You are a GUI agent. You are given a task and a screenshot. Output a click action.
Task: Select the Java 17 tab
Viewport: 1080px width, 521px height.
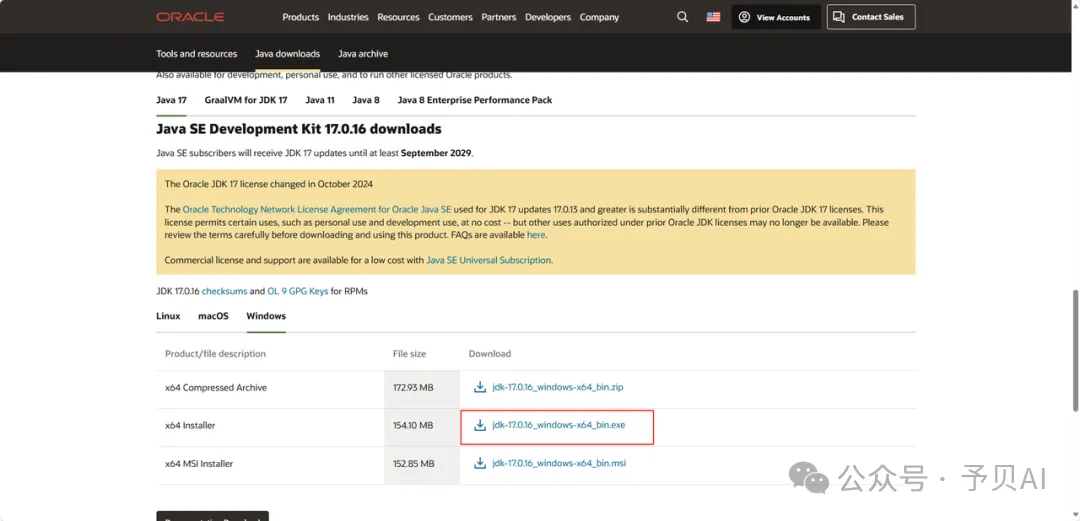tap(172, 100)
